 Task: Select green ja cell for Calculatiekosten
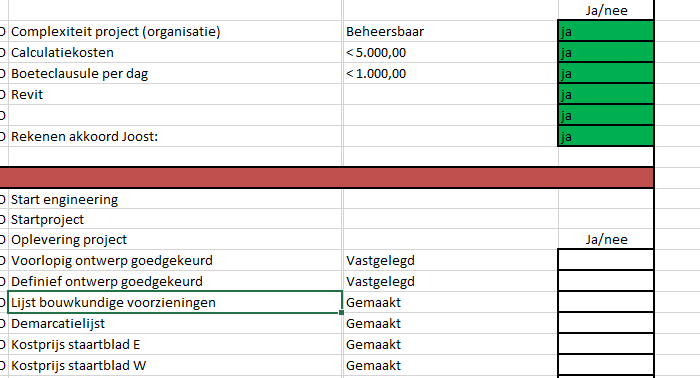coord(606,52)
